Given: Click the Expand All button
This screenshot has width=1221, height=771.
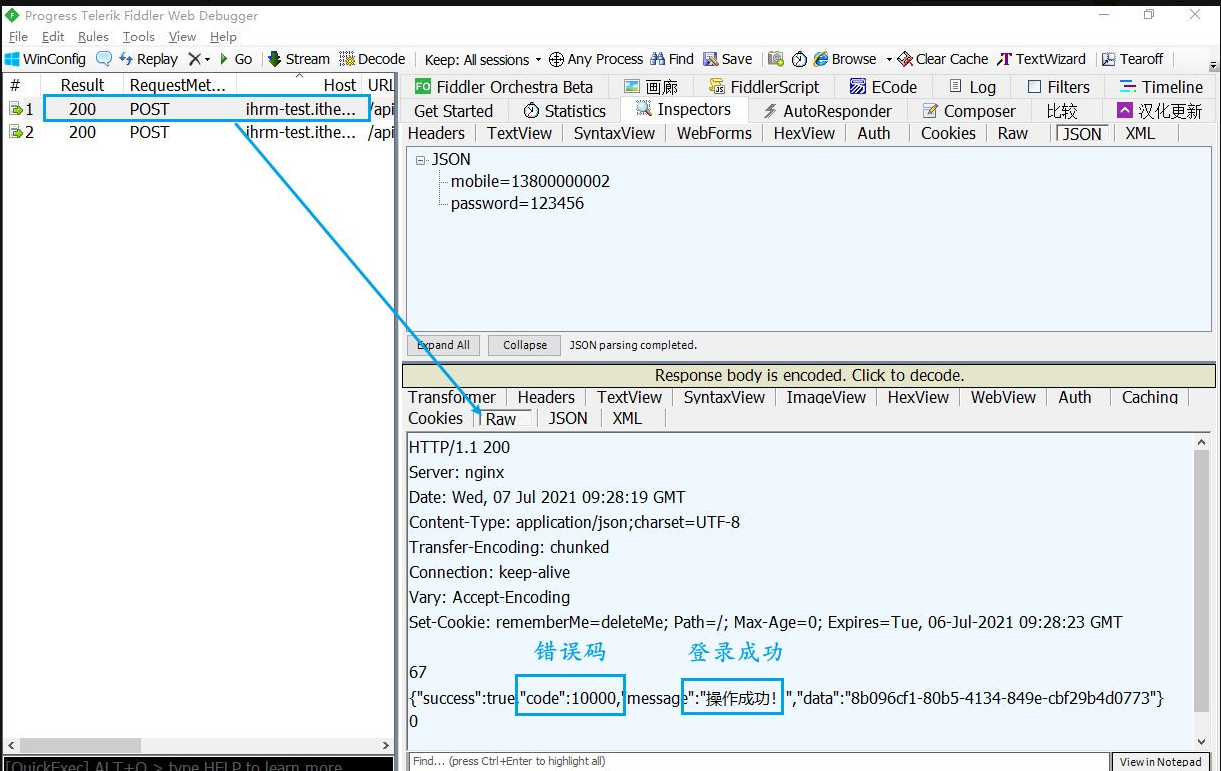Looking at the screenshot, I should 443,345.
